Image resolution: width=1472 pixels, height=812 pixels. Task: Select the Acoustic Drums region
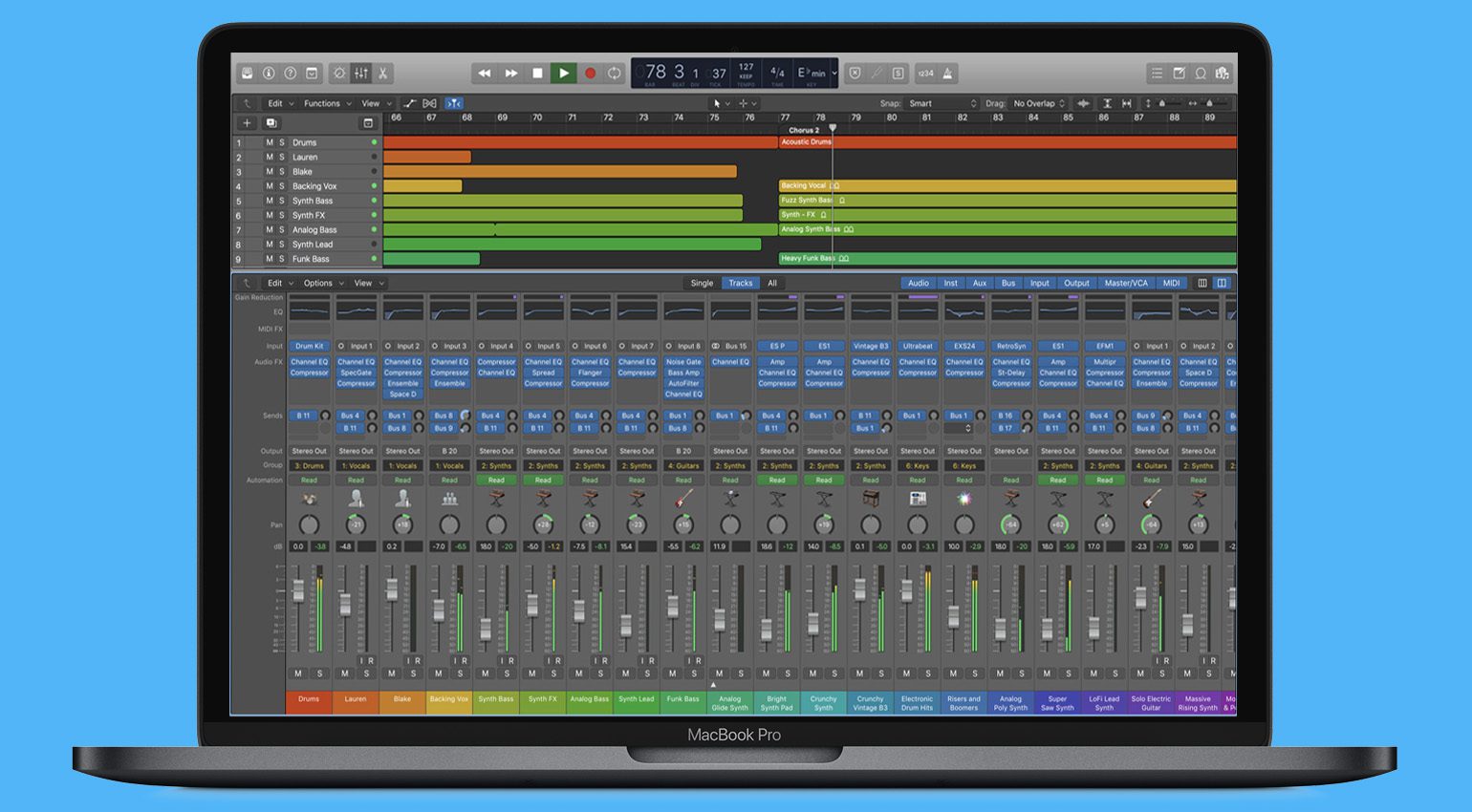[1007, 142]
